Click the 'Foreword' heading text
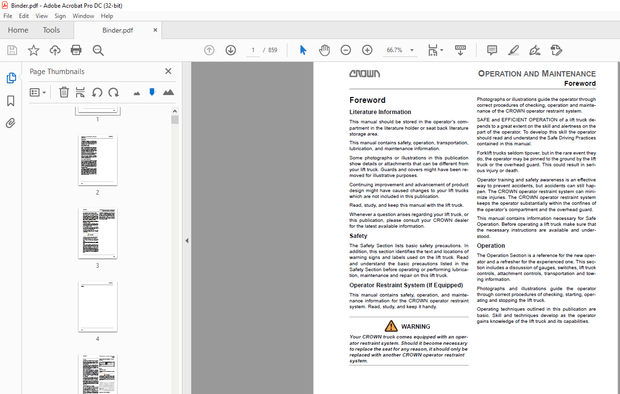The image size is (620, 394). (367, 100)
